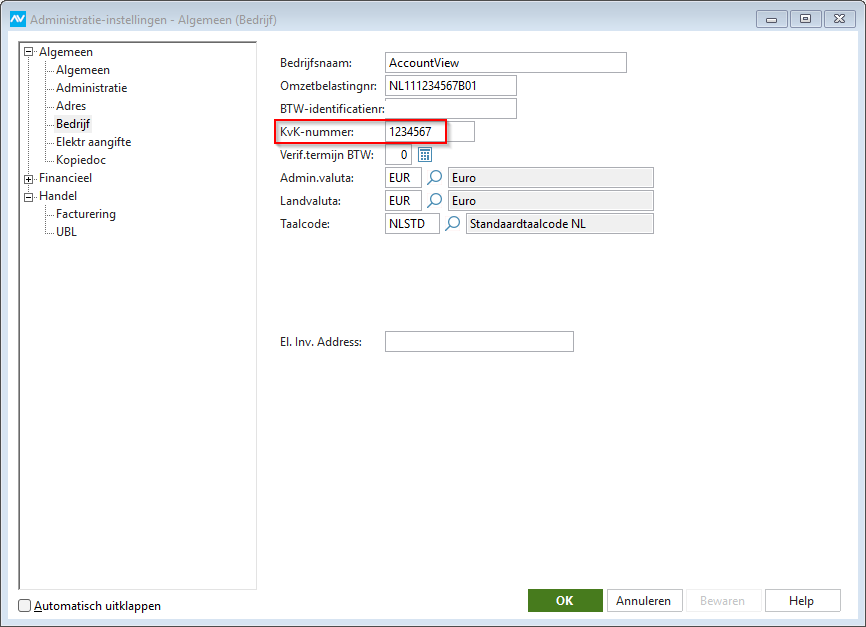The height and width of the screenshot is (627, 866).
Task: Click the Taalcode lookup magnifier icon
Action: [453, 224]
